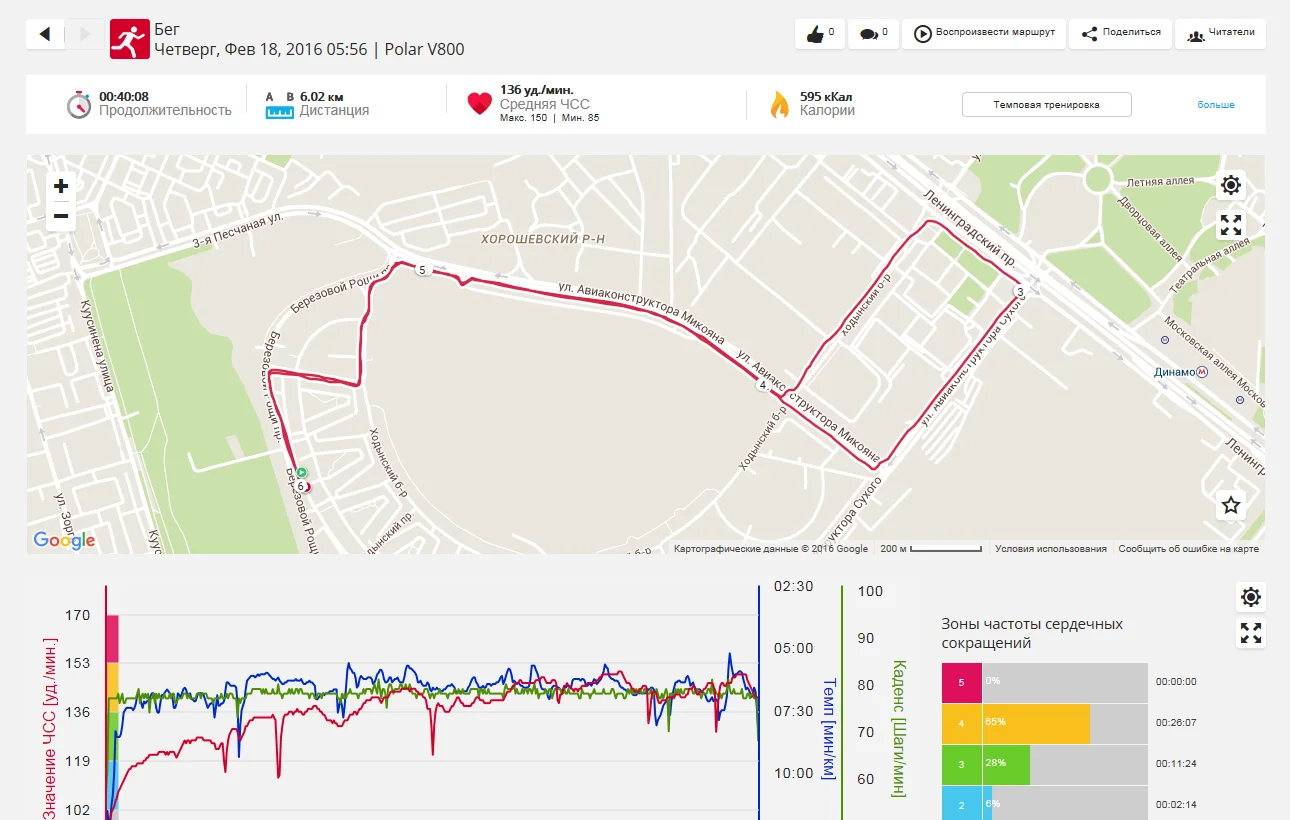Open the Читатели followers button
Viewport: 1290px width, 820px height.
(1220, 33)
